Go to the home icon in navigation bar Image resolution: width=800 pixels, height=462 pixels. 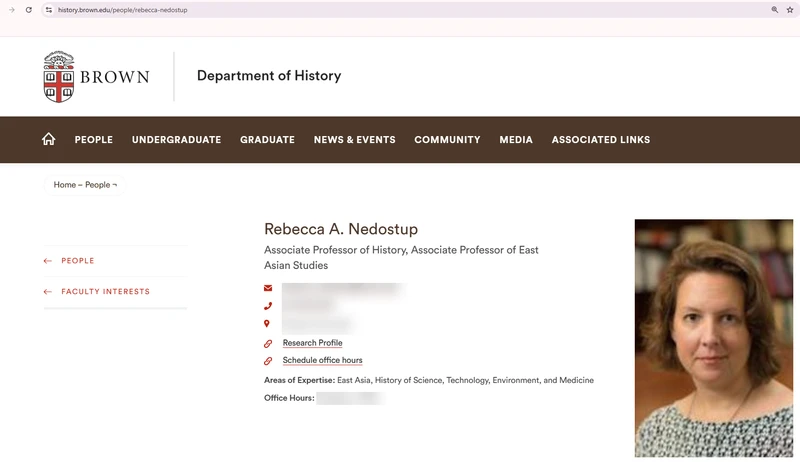tap(48, 139)
